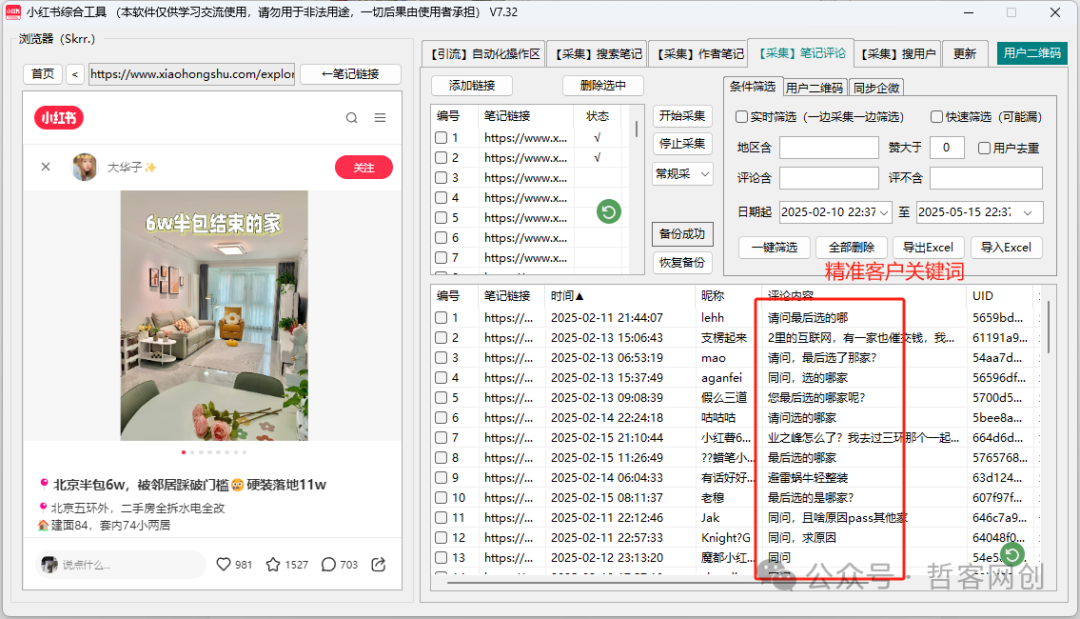Click browser back arrow button
The height and width of the screenshot is (619, 1080).
75,74
